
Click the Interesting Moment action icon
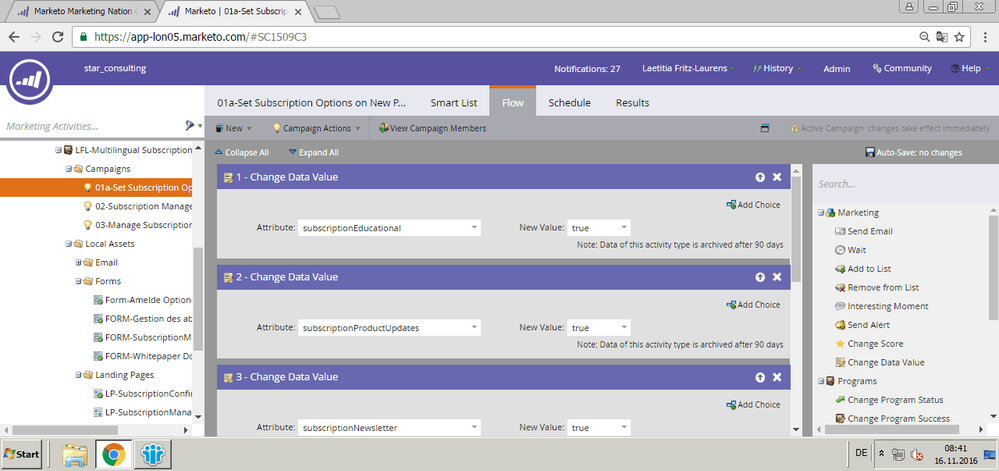[x=839, y=306]
